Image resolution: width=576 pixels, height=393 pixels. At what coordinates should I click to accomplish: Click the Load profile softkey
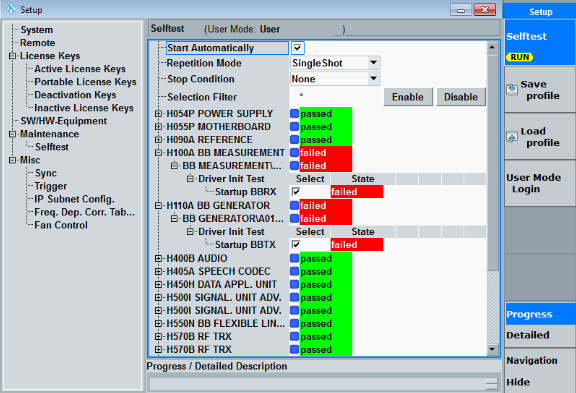pos(539,137)
